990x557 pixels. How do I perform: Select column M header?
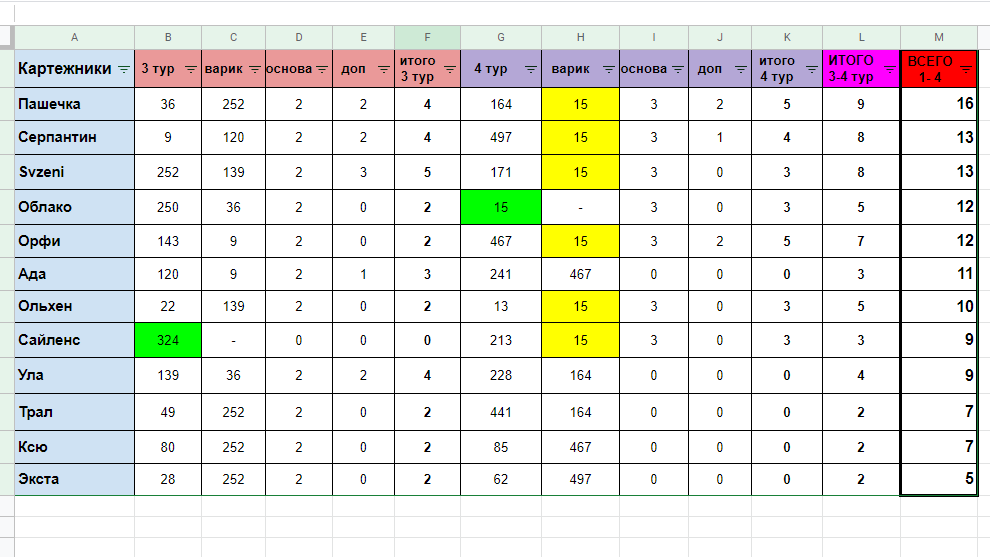pyautogui.click(x=939, y=37)
